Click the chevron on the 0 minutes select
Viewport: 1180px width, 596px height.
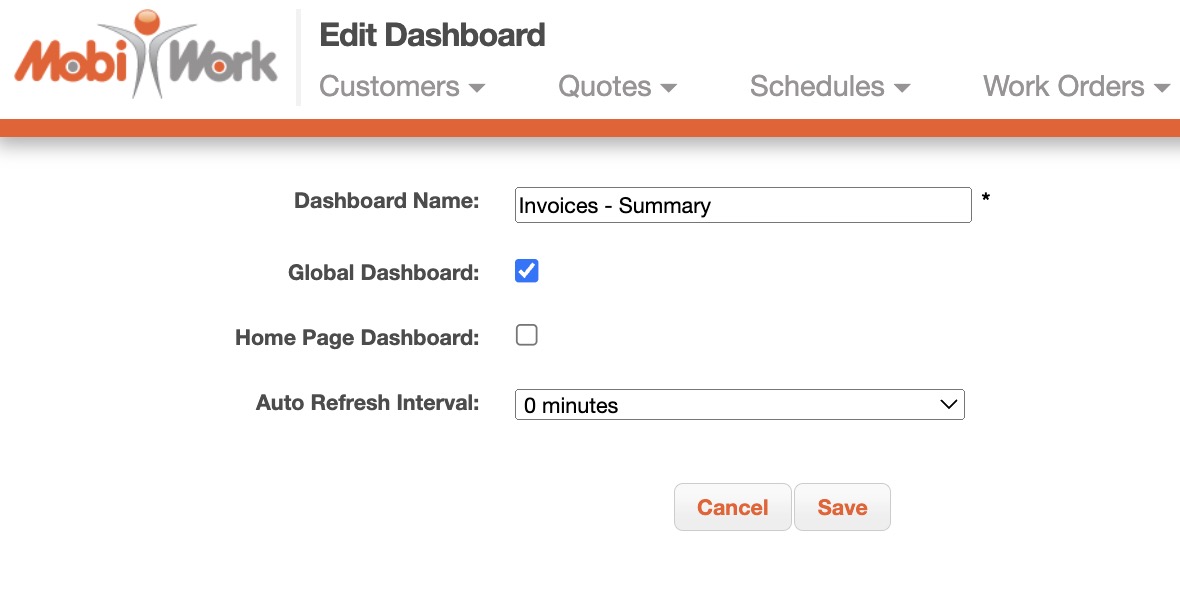click(x=948, y=405)
